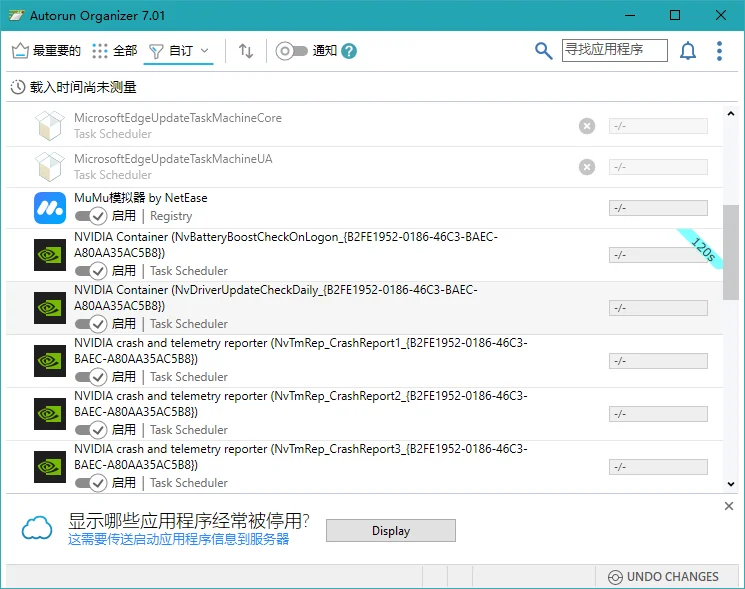
Task: Click the load time bar for MuMu模拟器
Action: (658, 208)
